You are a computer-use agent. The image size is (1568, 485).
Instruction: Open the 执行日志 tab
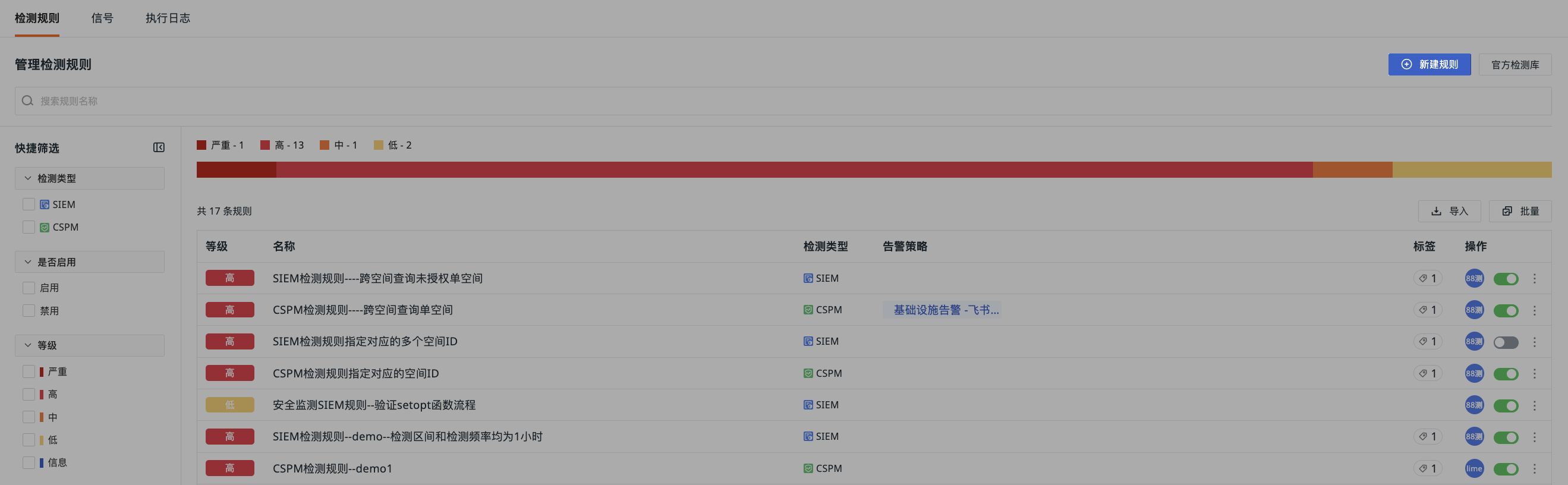pos(168,18)
